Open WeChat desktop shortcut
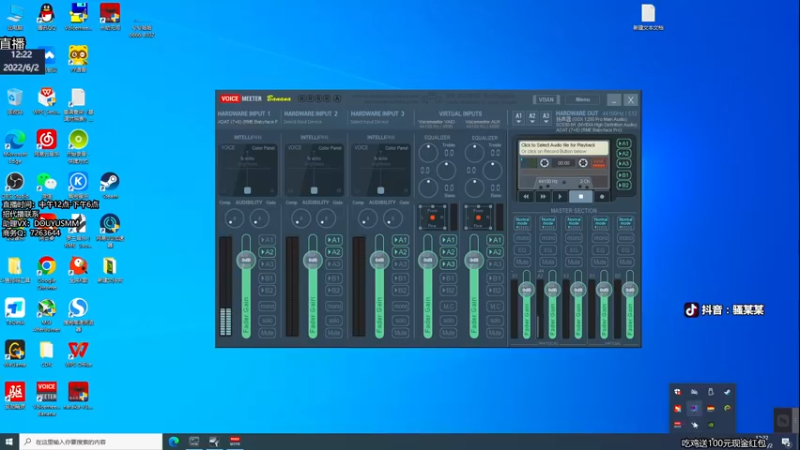 click(46, 185)
